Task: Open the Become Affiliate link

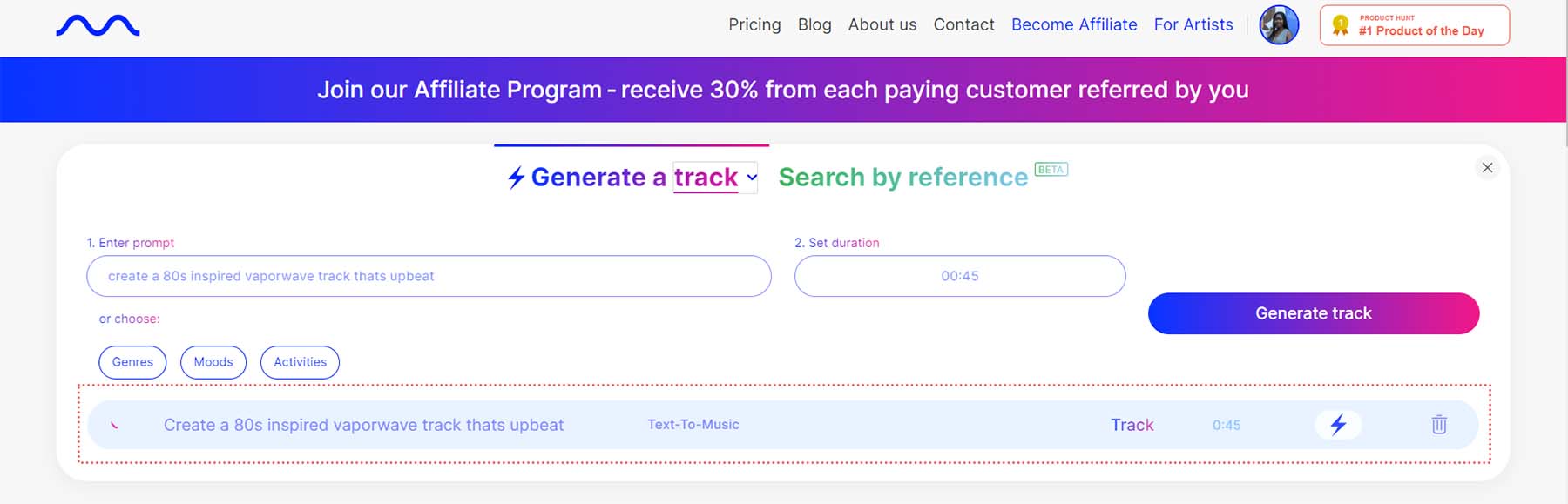Action: [x=1074, y=24]
